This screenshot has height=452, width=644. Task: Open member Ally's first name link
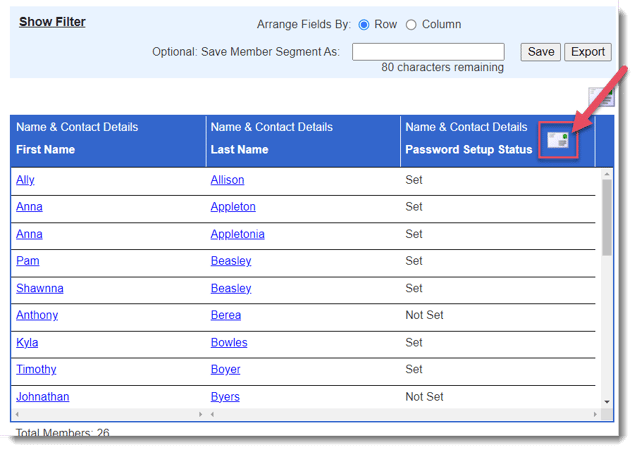tap(25, 180)
